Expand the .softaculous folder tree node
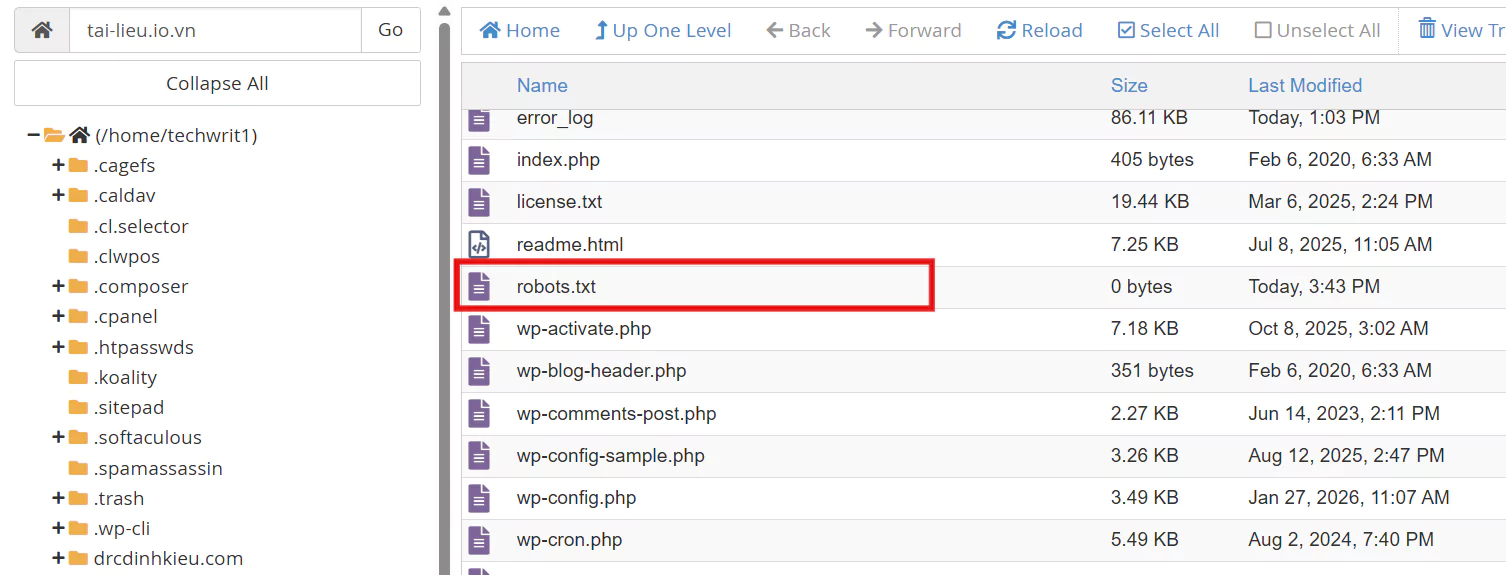Screen dimensions: 1506x575 (58, 437)
